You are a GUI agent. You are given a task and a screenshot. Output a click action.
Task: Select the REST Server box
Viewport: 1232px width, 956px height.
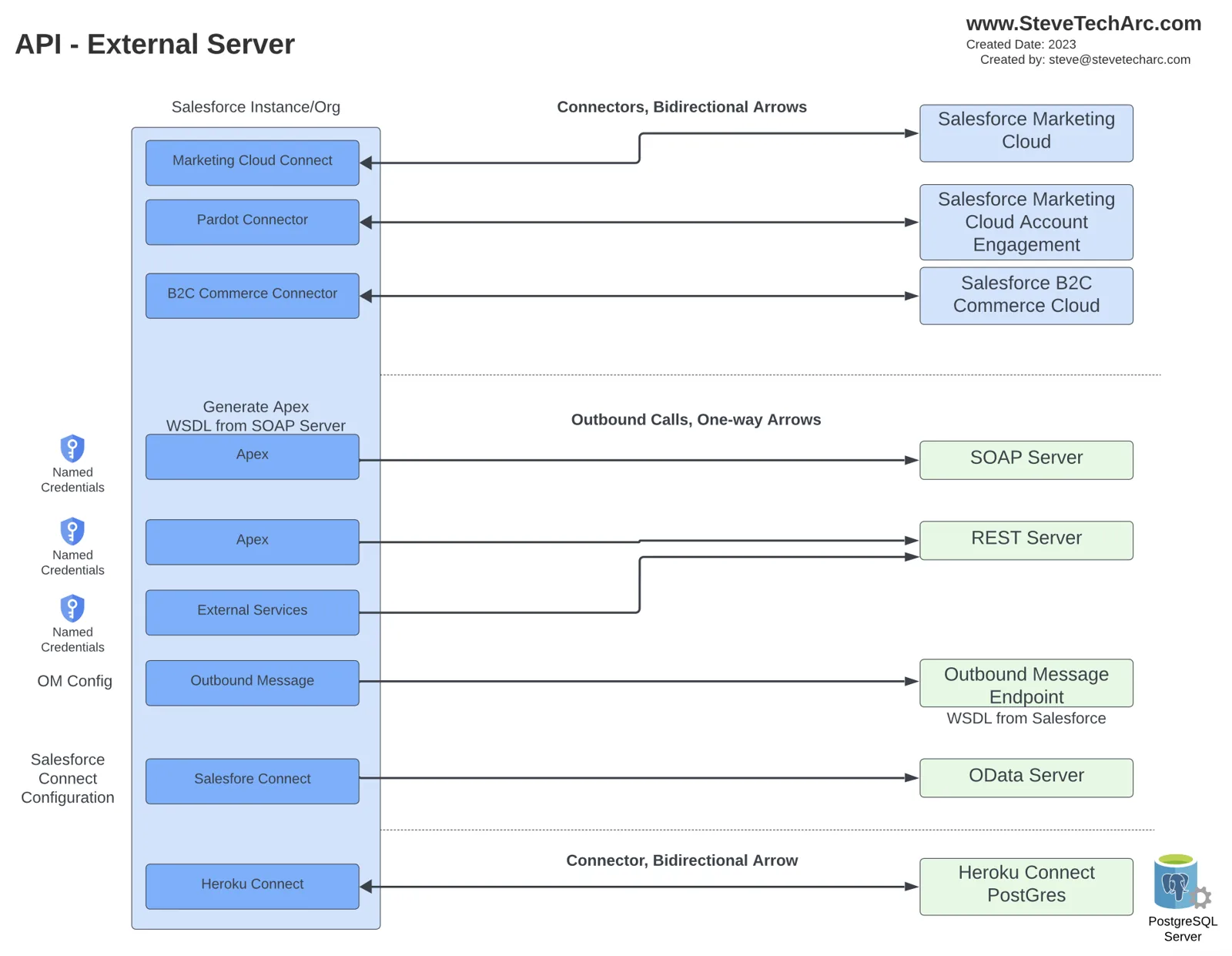1026,540
